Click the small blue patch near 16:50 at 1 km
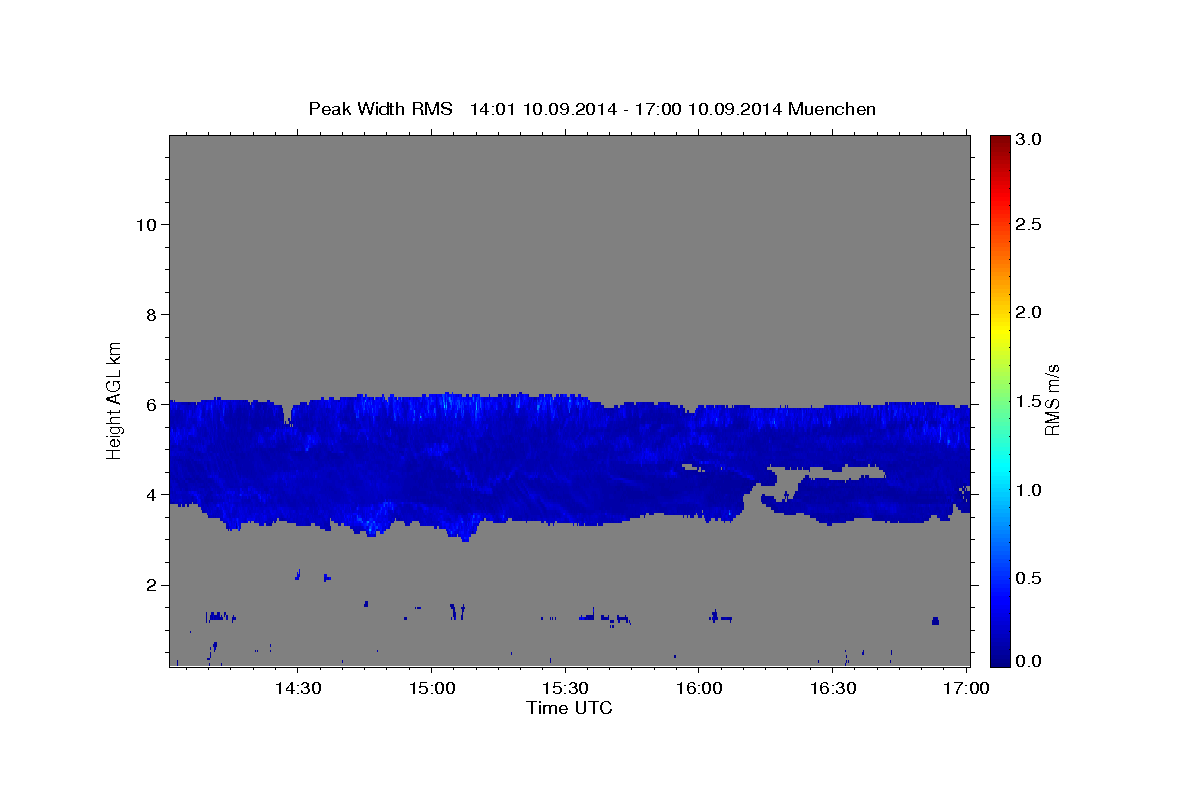Viewport: 1200px width, 800px height. tap(935, 621)
